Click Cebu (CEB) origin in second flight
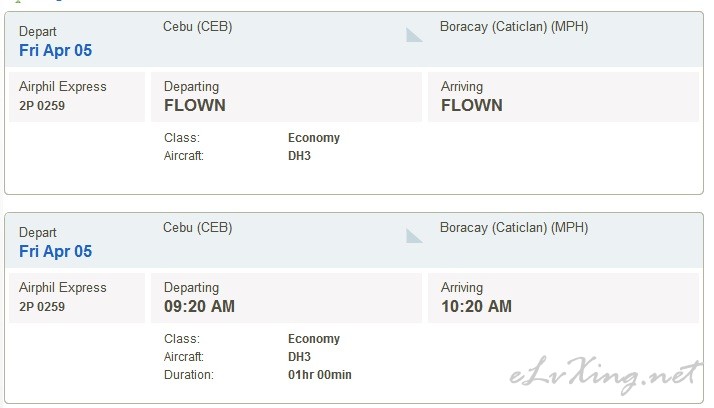Viewport: 714px width, 408px height. click(x=198, y=227)
